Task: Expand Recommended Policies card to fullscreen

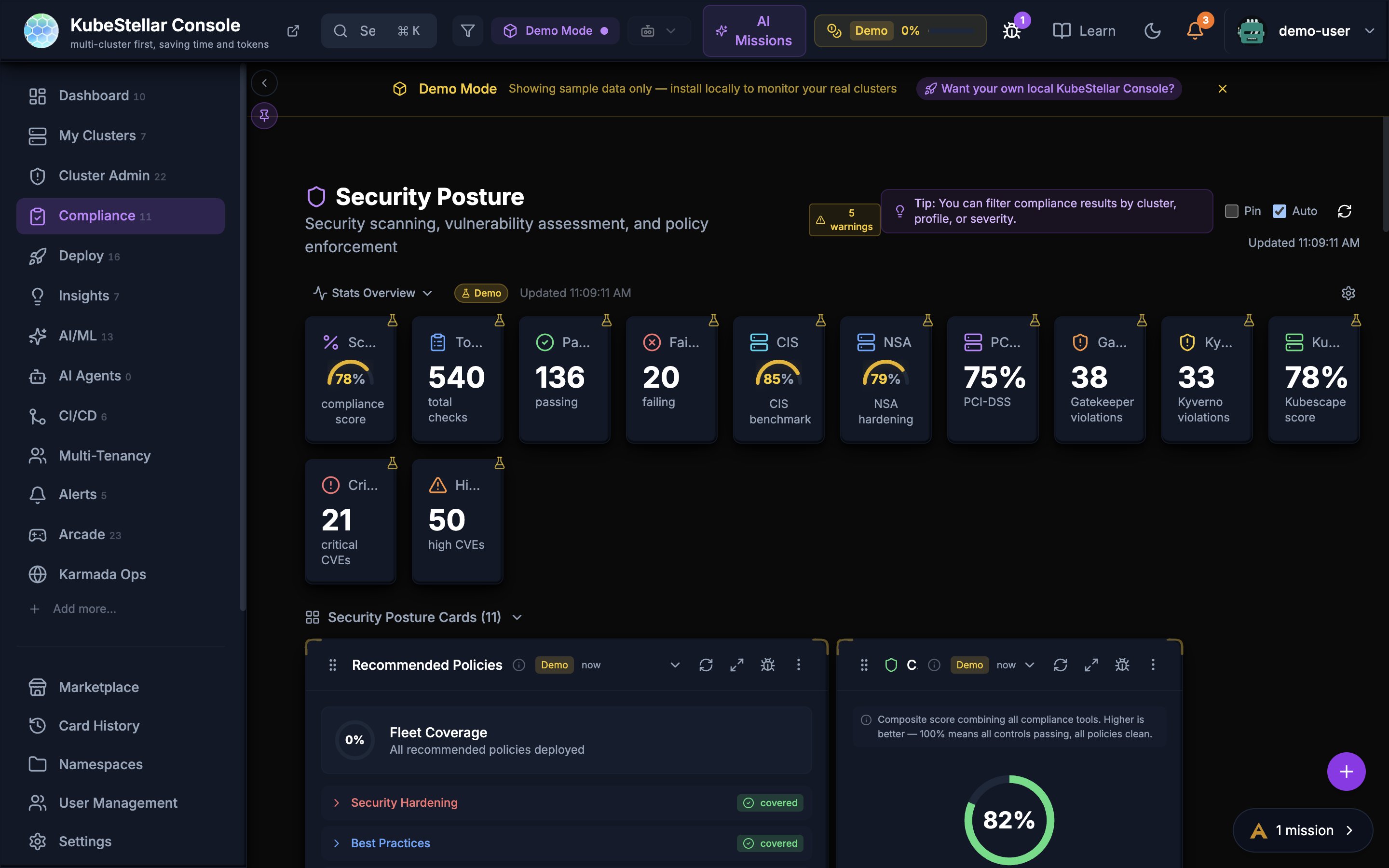Action: click(736, 665)
